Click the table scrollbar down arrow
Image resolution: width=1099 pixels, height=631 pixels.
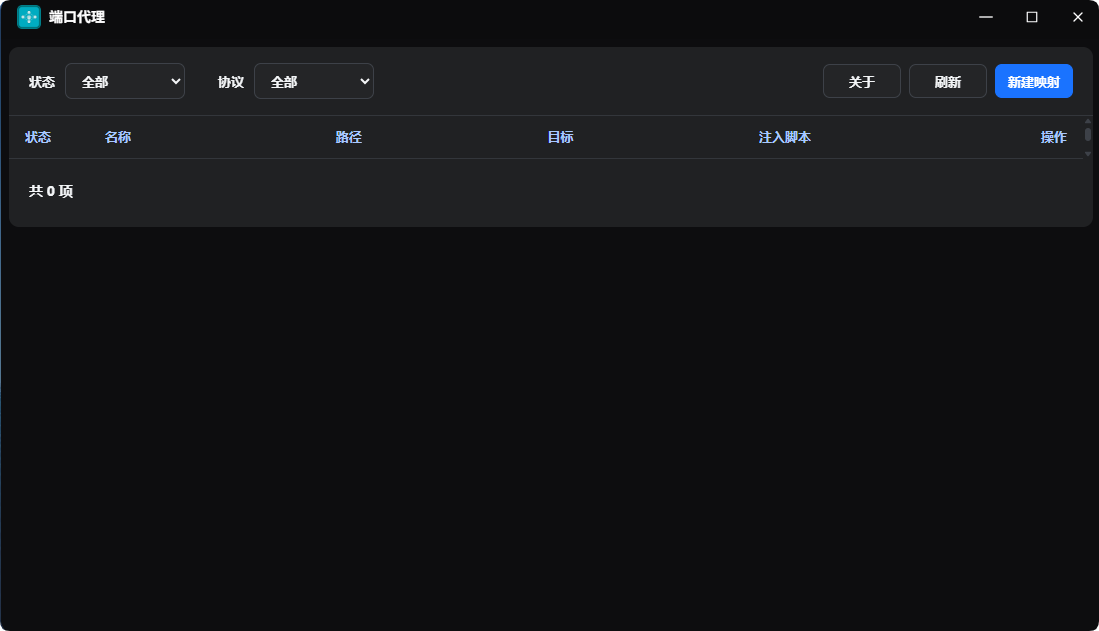pyautogui.click(x=1088, y=154)
